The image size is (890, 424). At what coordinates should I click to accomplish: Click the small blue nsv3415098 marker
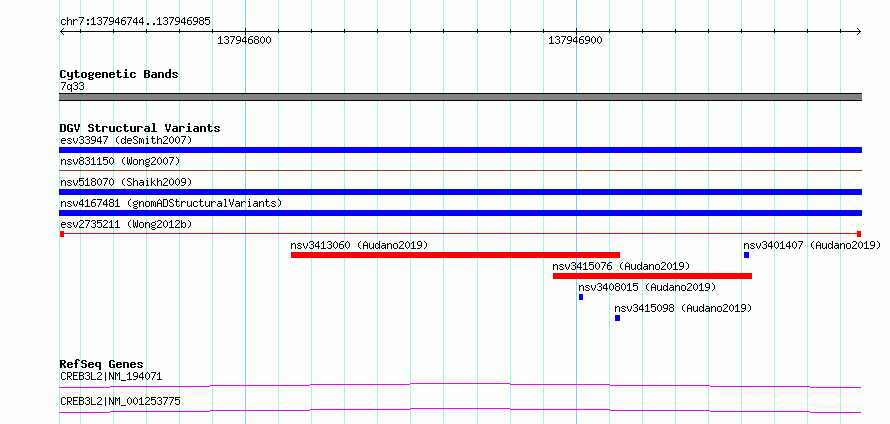618,318
